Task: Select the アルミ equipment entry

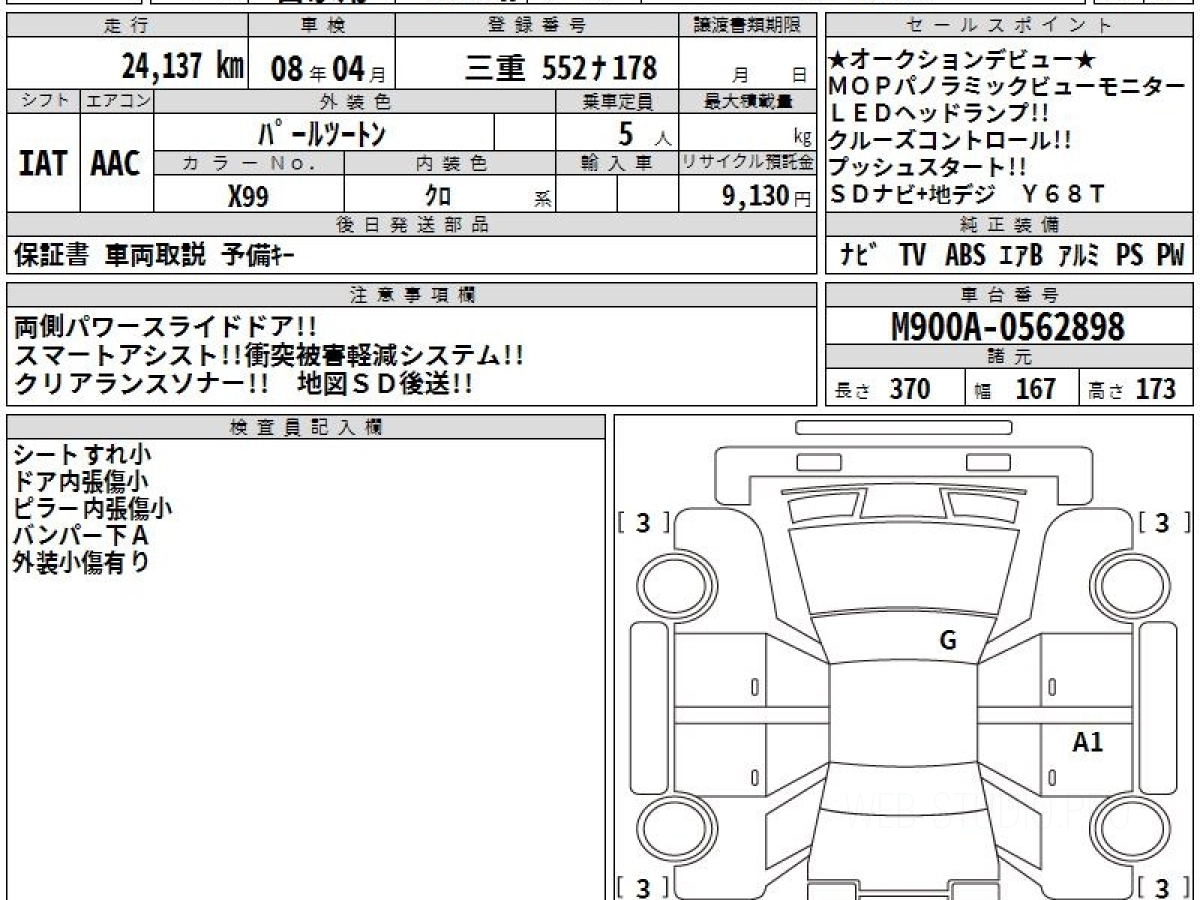Action: click(x=1078, y=255)
